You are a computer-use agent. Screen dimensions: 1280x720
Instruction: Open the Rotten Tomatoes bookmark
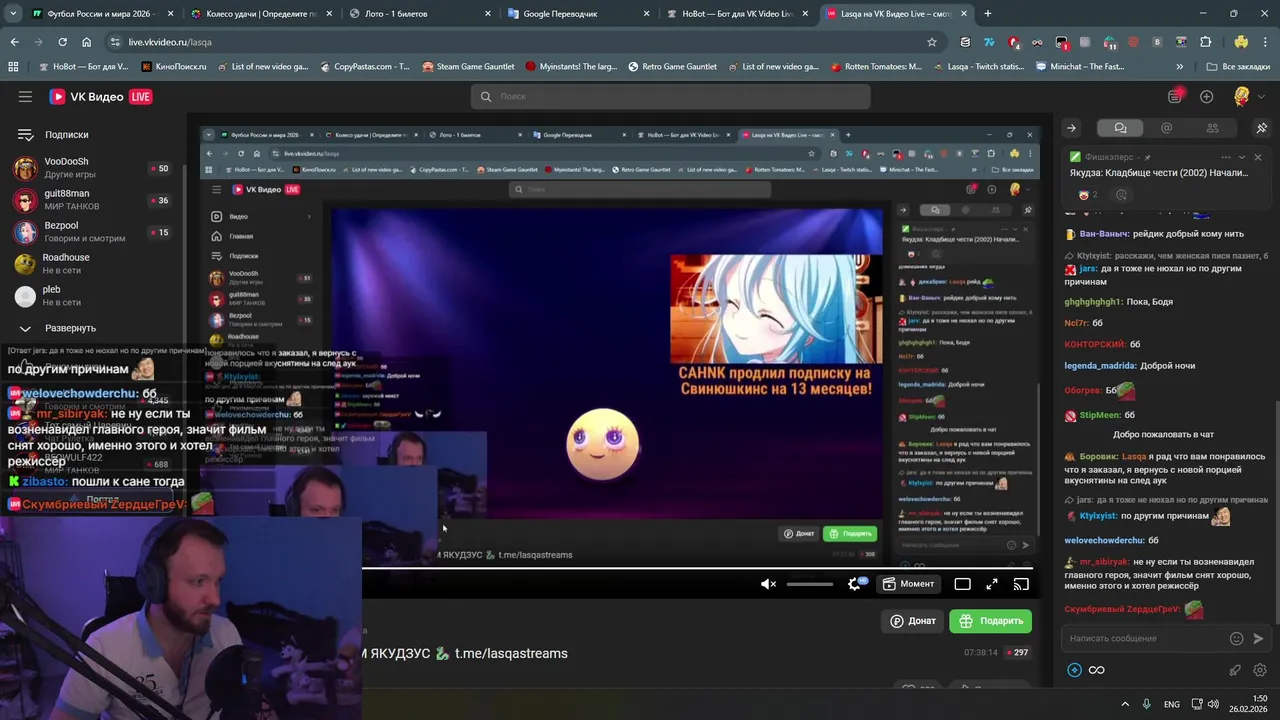click(x=876, y=67)
